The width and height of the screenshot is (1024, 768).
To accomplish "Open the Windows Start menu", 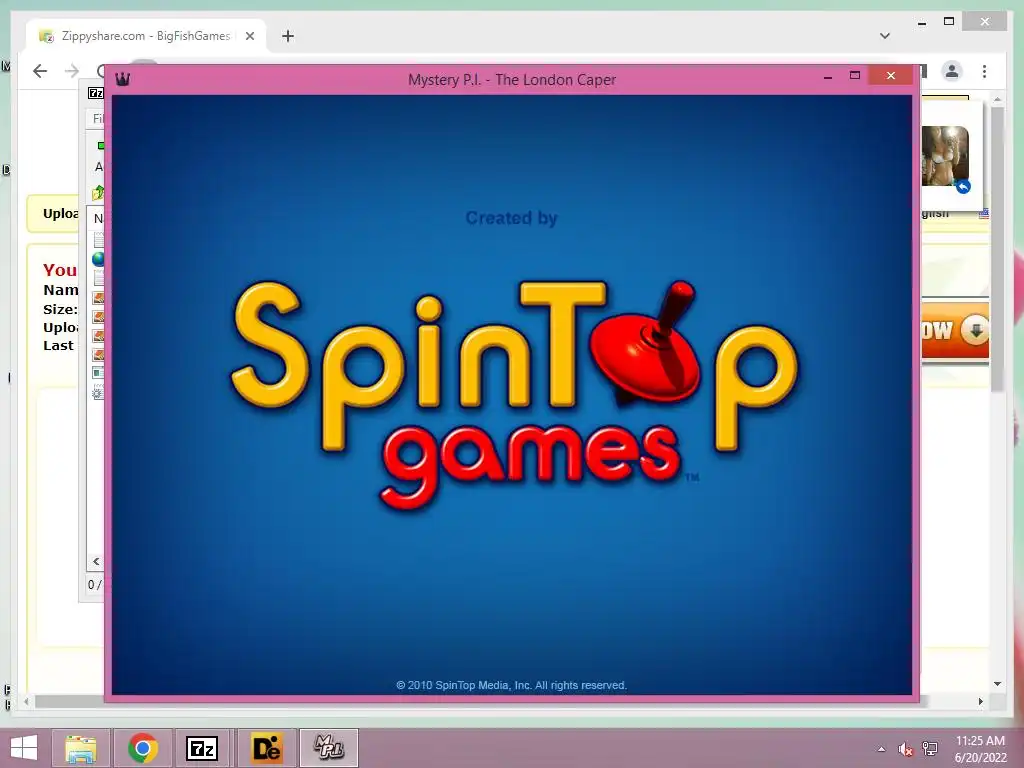I will pyautogui.click(x=24, y=748).
